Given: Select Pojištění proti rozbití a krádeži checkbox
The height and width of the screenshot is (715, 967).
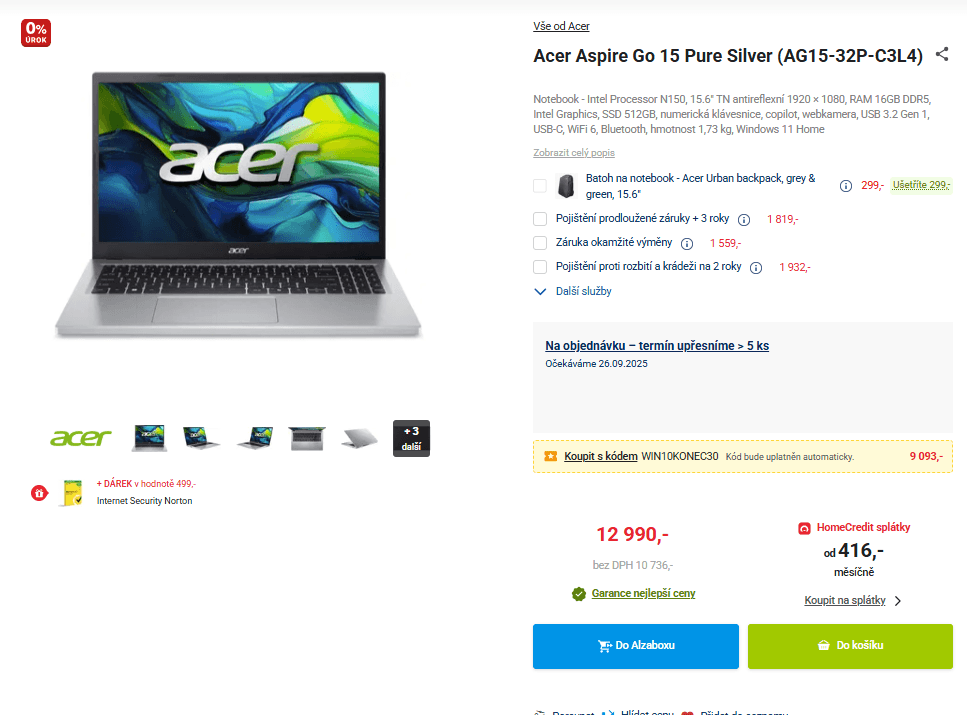Looking at the screenshot, I should pos(540,267).
